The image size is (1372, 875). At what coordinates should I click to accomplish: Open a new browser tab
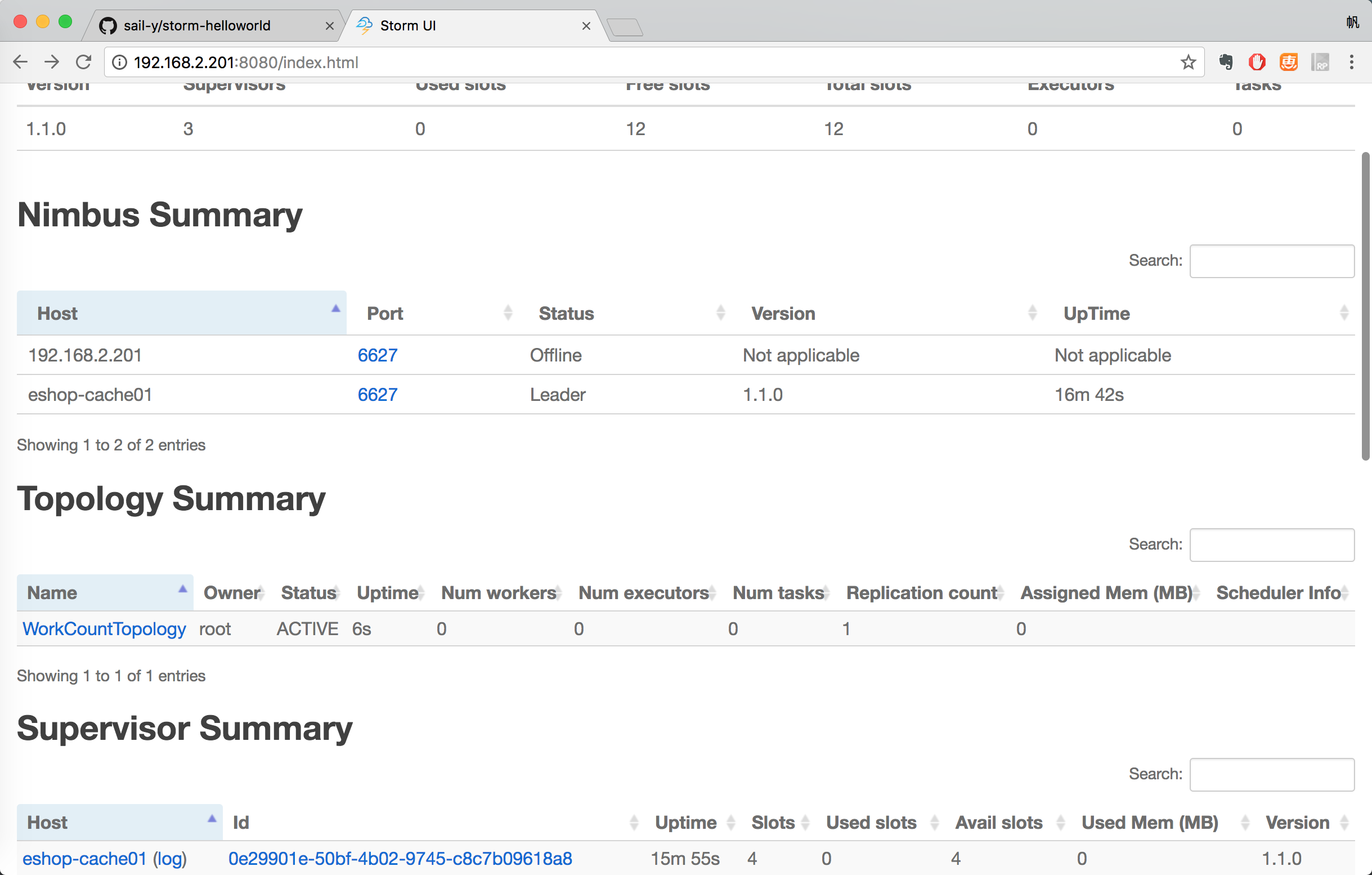[x=625, y=27]
